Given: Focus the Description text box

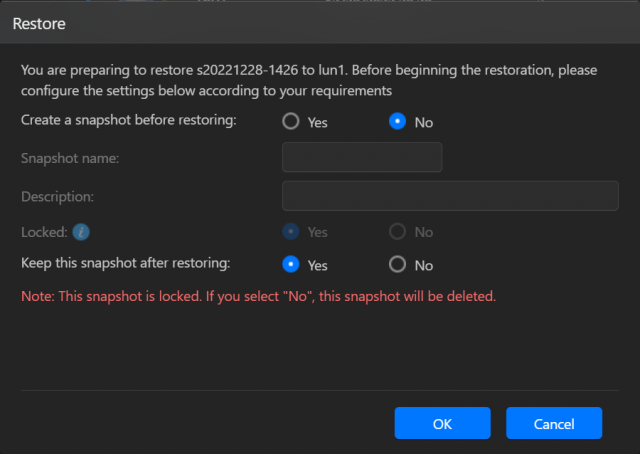Looking at the screenshot, I should click(x=450, y=195).
